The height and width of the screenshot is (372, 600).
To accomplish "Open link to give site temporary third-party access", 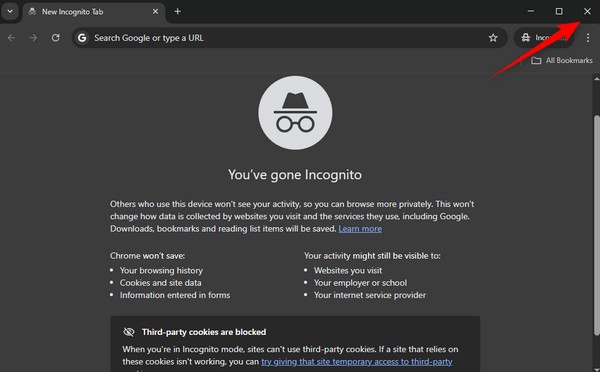I will [x=357, y=362].
